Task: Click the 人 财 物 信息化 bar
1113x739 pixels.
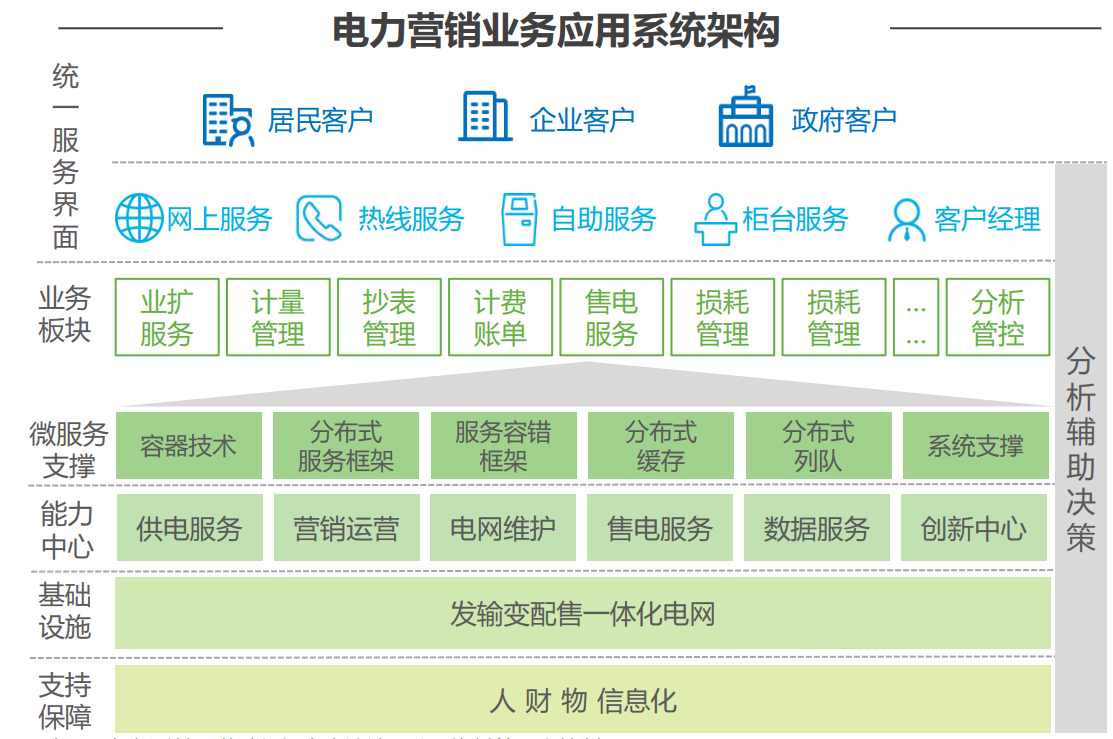Action: pyautogui.click(x=583, y=699)
